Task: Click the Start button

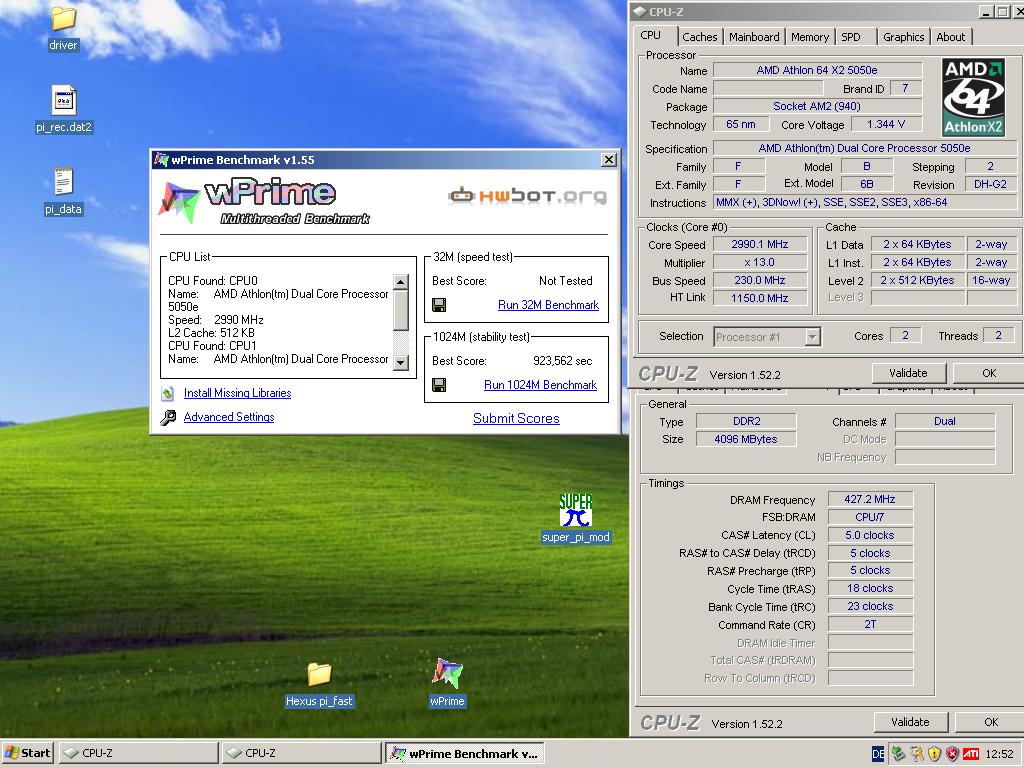Action: coord(28,754)
